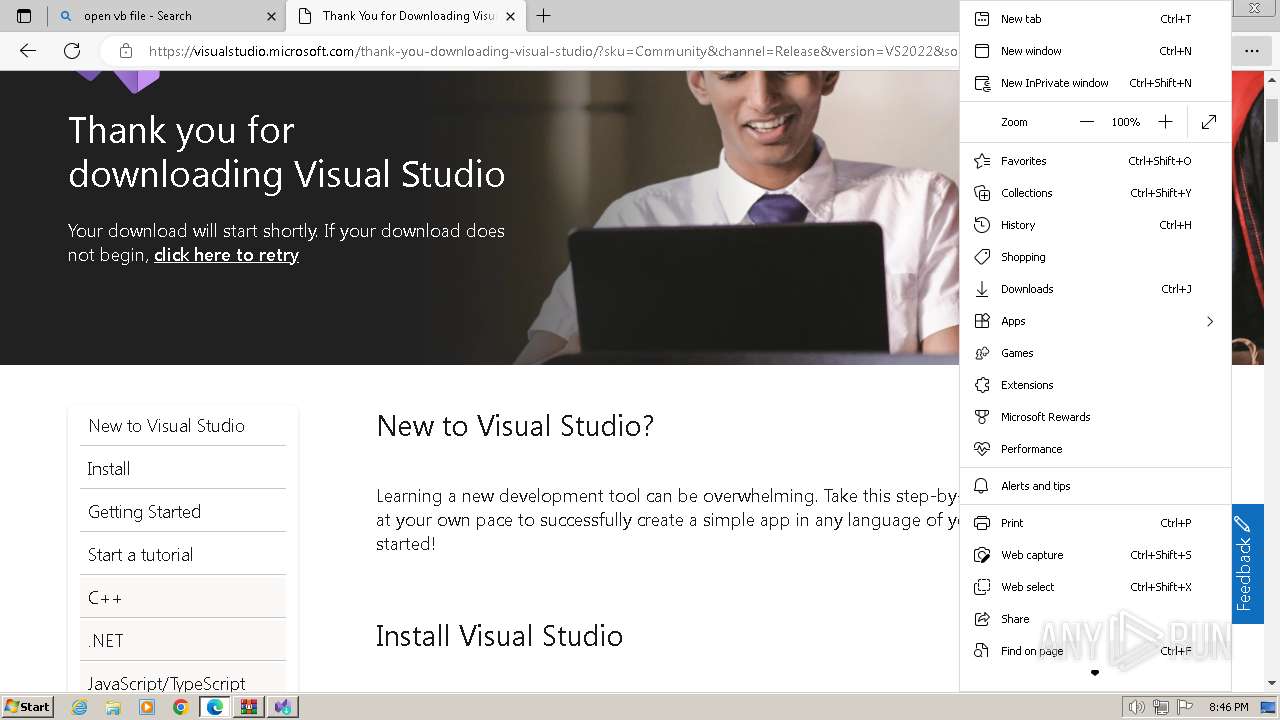This screenshot has height=720, width=1280.
Task: Expand the Apps submenu
Action: tap(1095, 321)
